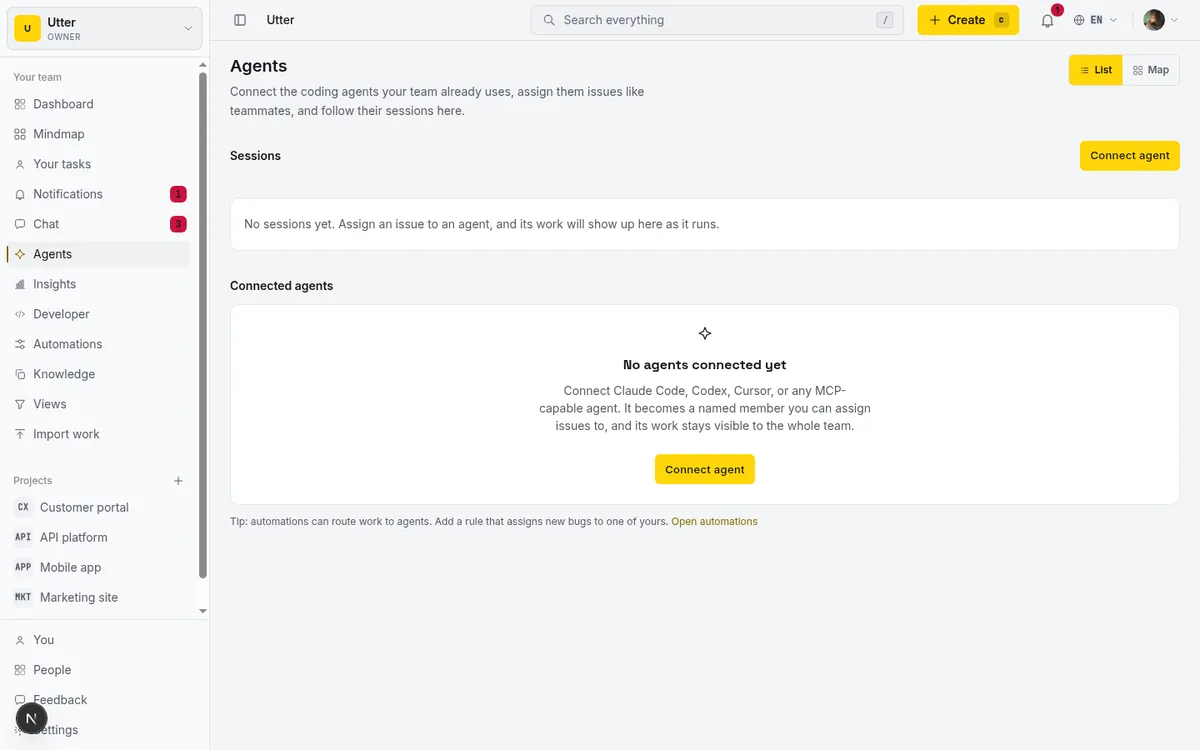The width and height of the screenshot is (1200, 750).
Task: Open the EN language dropdown
Action: click(x=1095, y=20)
